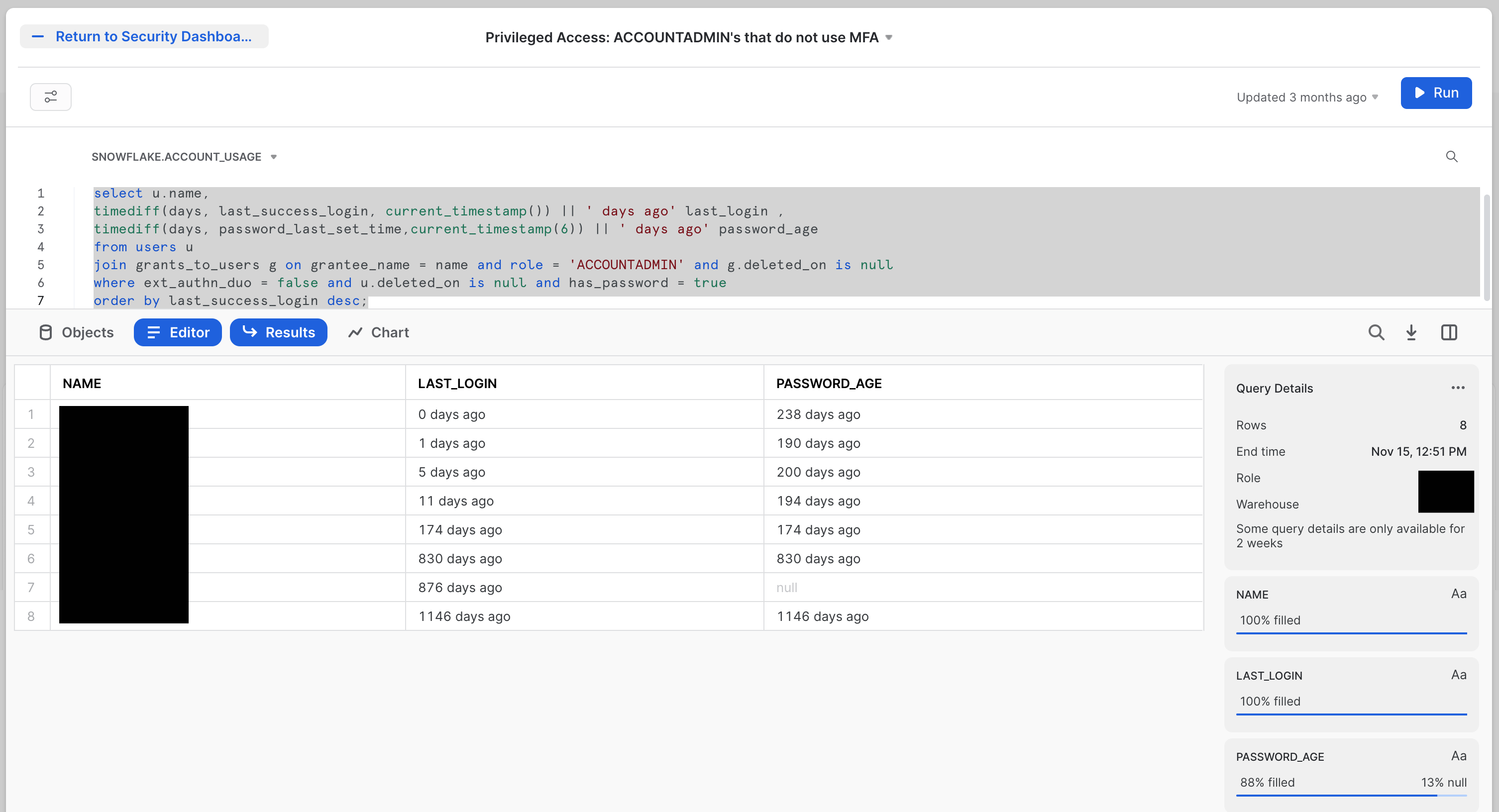Select the null cell in row 7
1499x812 pixels.
(x=787, y=588)
